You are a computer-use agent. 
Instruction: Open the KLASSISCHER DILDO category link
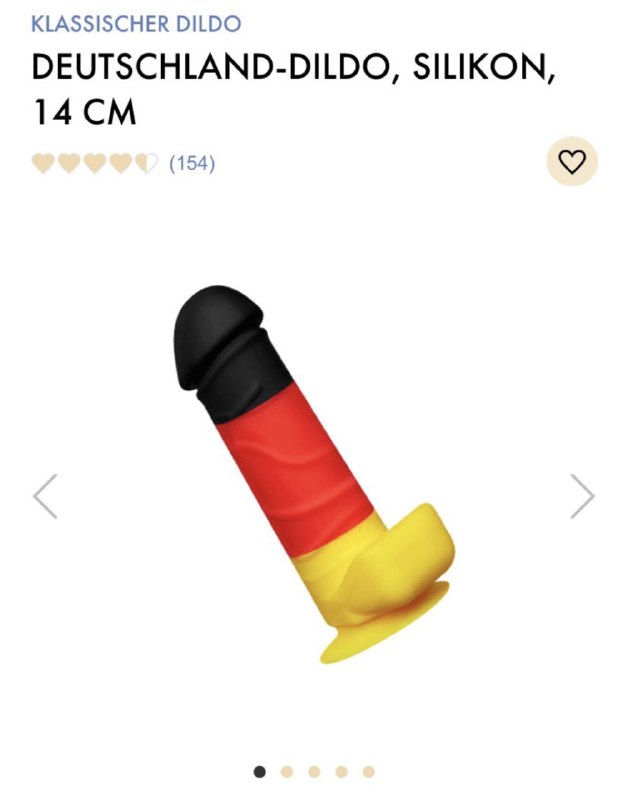point(136,24)
